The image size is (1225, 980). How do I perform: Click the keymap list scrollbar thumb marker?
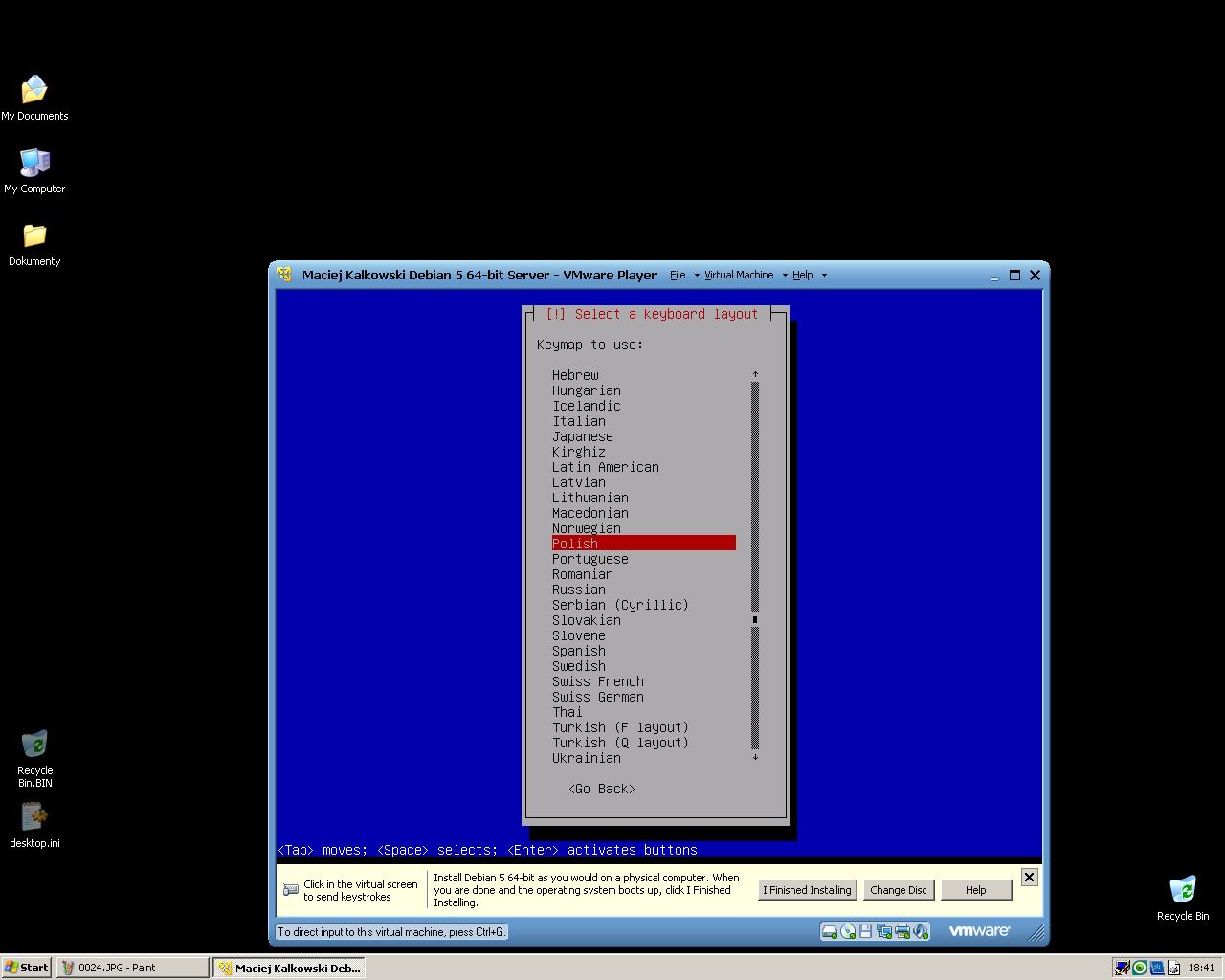coord(755,620)
